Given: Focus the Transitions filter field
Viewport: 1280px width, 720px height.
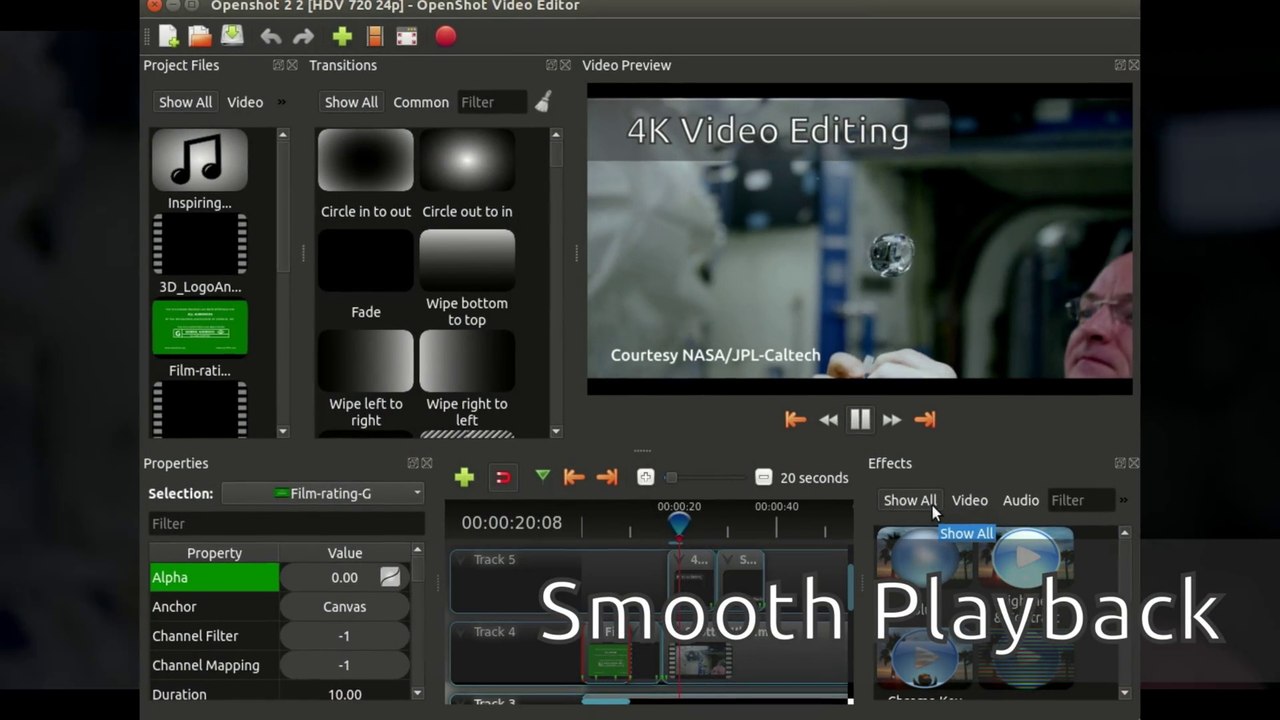Looking at the screenshot, I should (x=492, y=102).
